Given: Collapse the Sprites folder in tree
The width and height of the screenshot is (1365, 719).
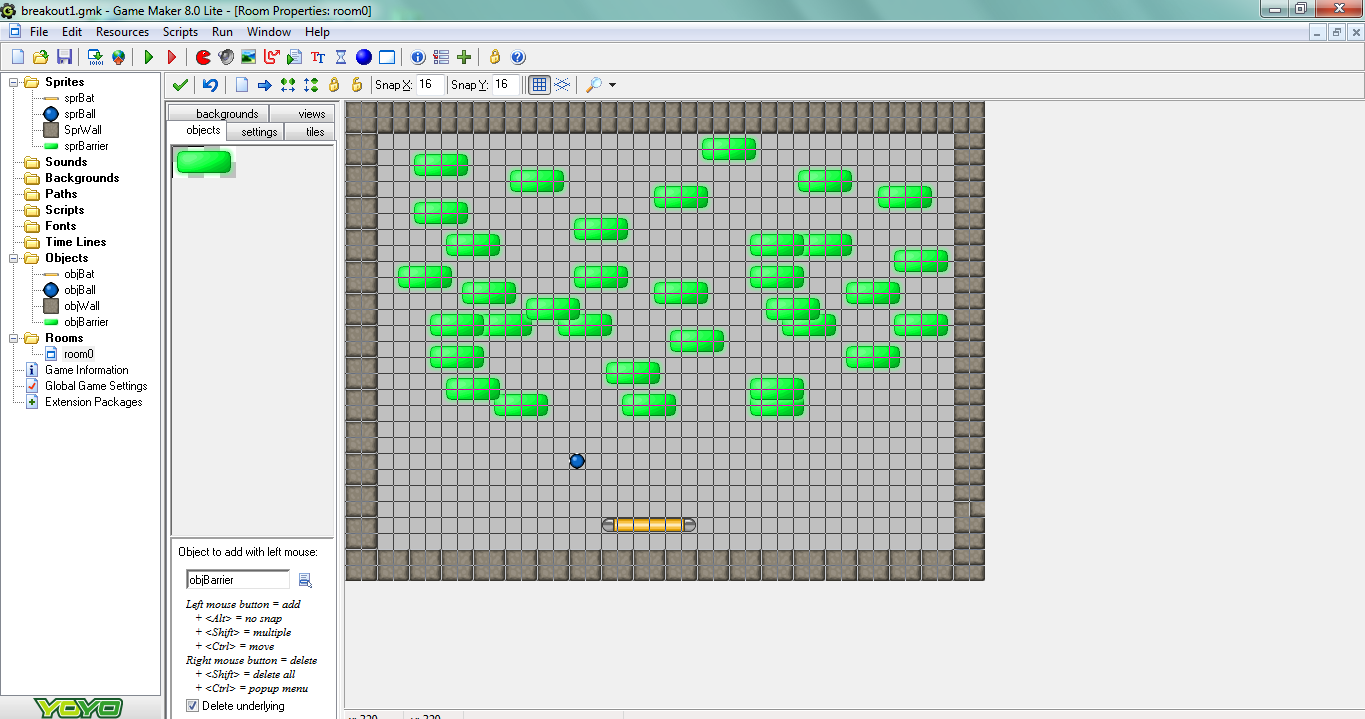Looking at the screenshot, I should click(x=15, y=82).
